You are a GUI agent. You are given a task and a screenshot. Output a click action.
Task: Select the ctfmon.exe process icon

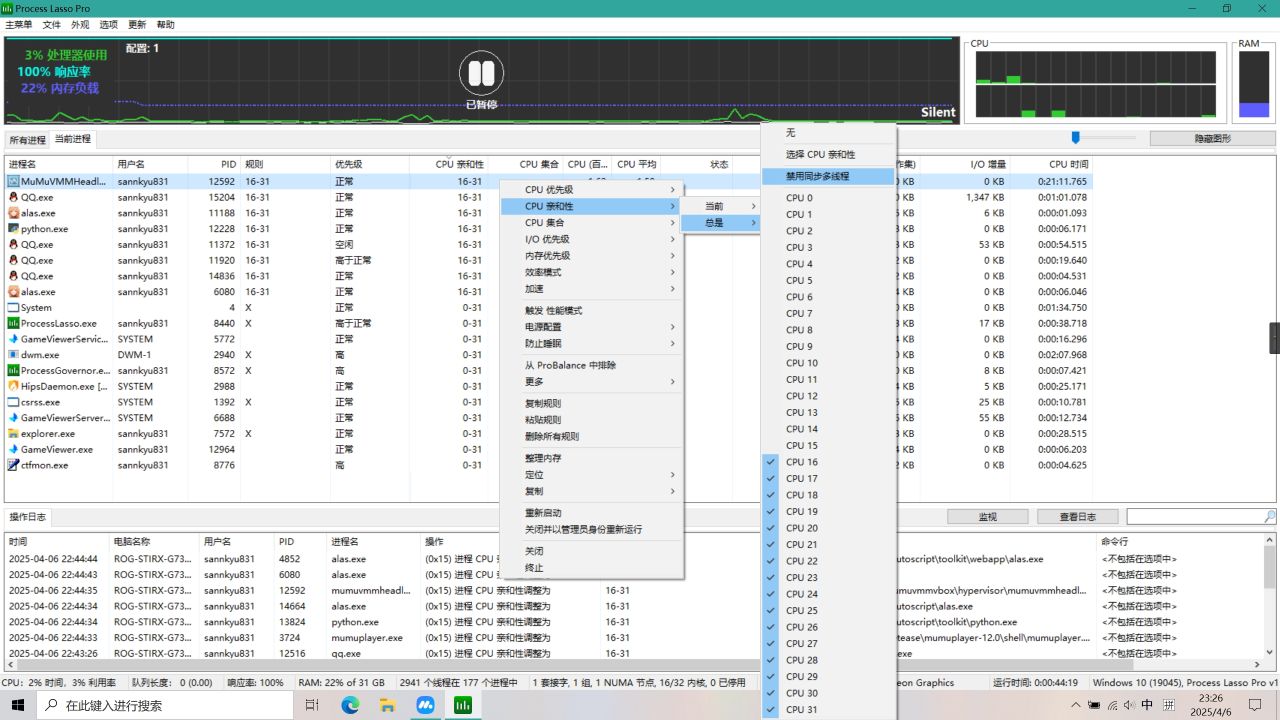pos(14,465)
